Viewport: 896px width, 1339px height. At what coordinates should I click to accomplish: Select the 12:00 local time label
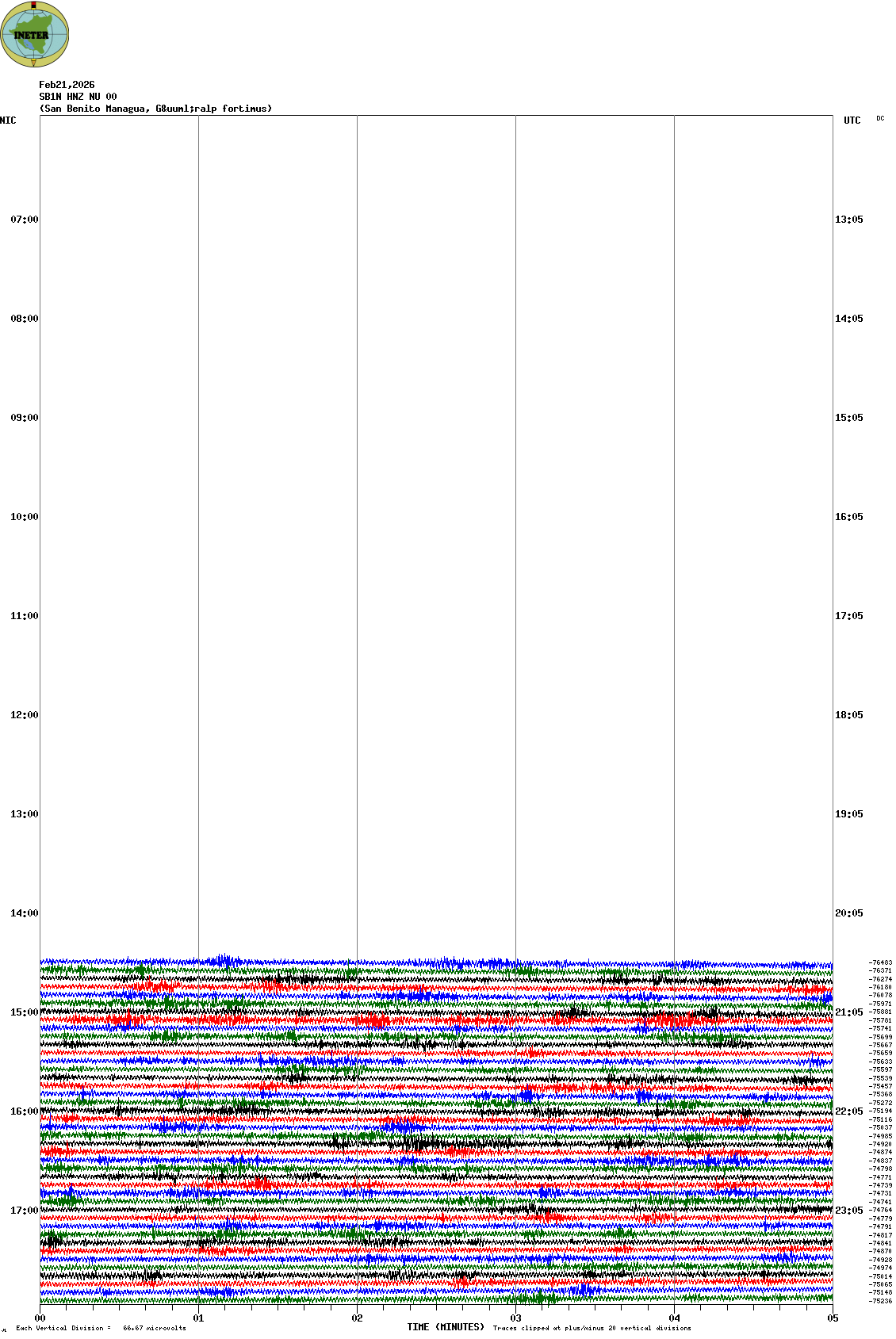pos(24,715)
